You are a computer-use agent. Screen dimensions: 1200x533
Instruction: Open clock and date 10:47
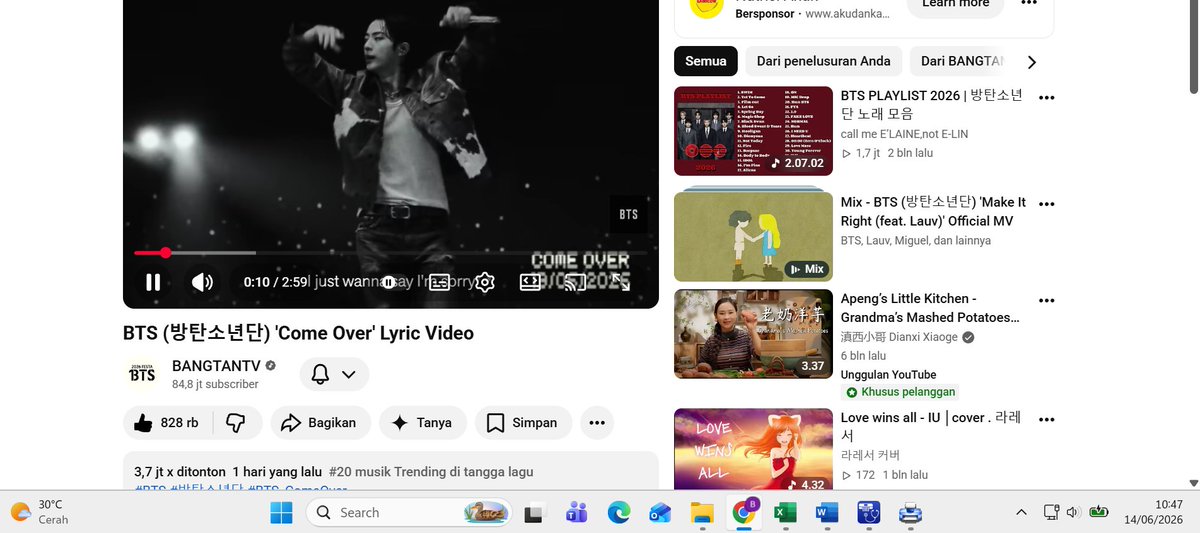coord(1155,512)
